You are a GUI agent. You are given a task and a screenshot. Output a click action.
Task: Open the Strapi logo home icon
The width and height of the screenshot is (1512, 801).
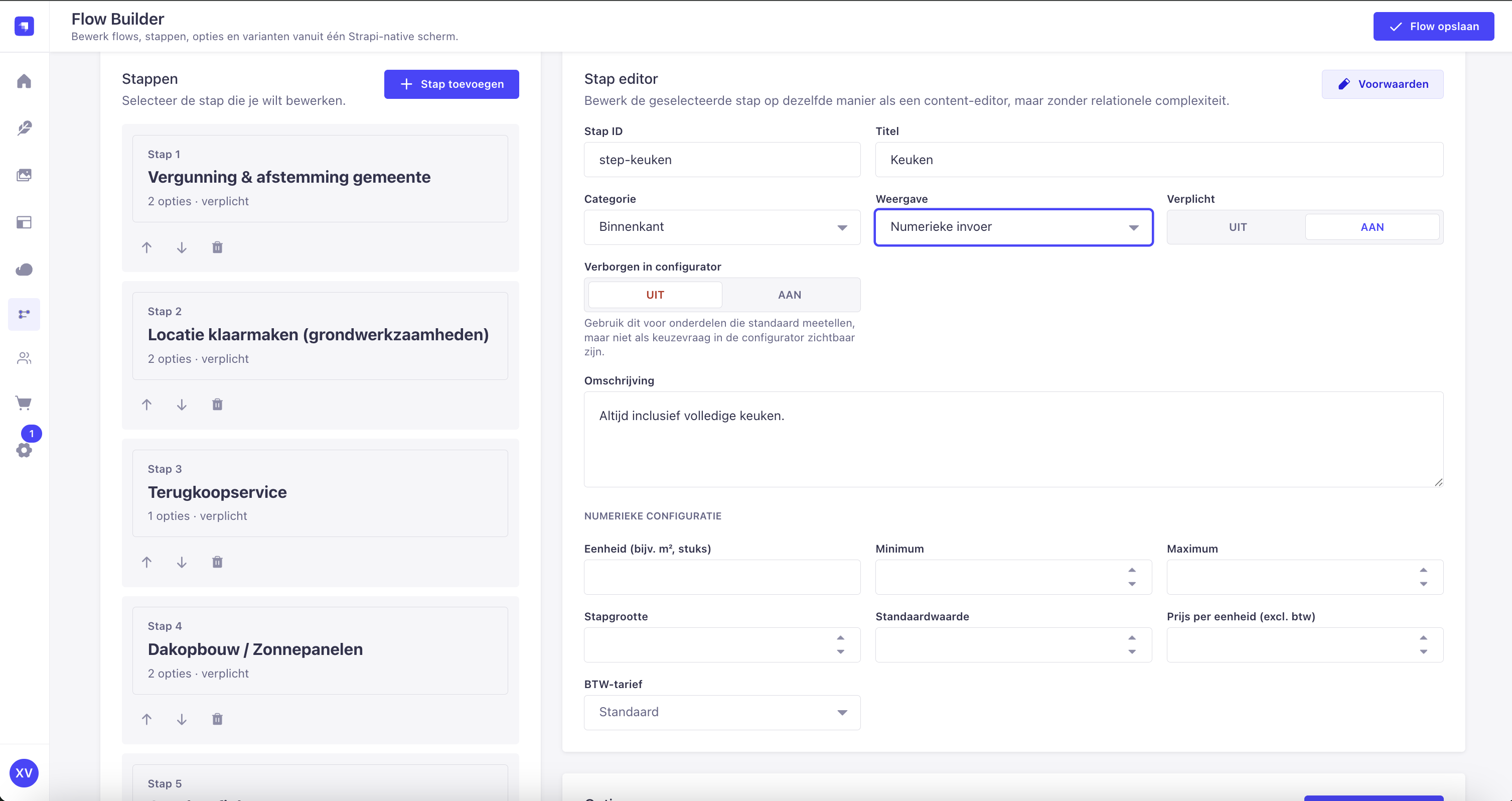click(x=24, y=26)
